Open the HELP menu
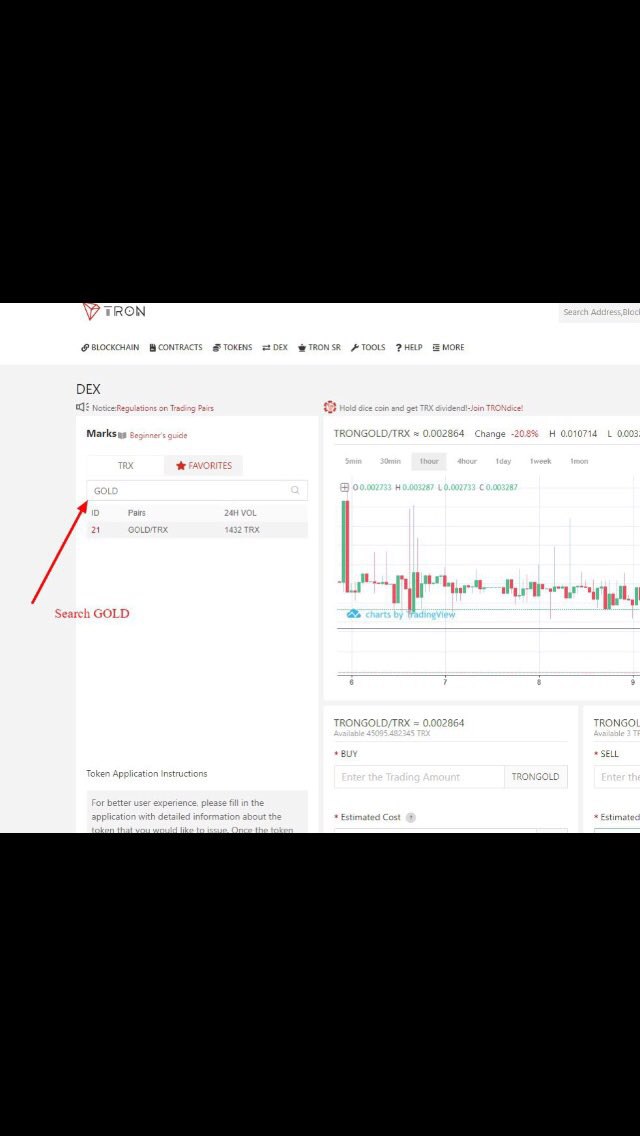This screenshot has width=640, height=1136. point(409,348)
